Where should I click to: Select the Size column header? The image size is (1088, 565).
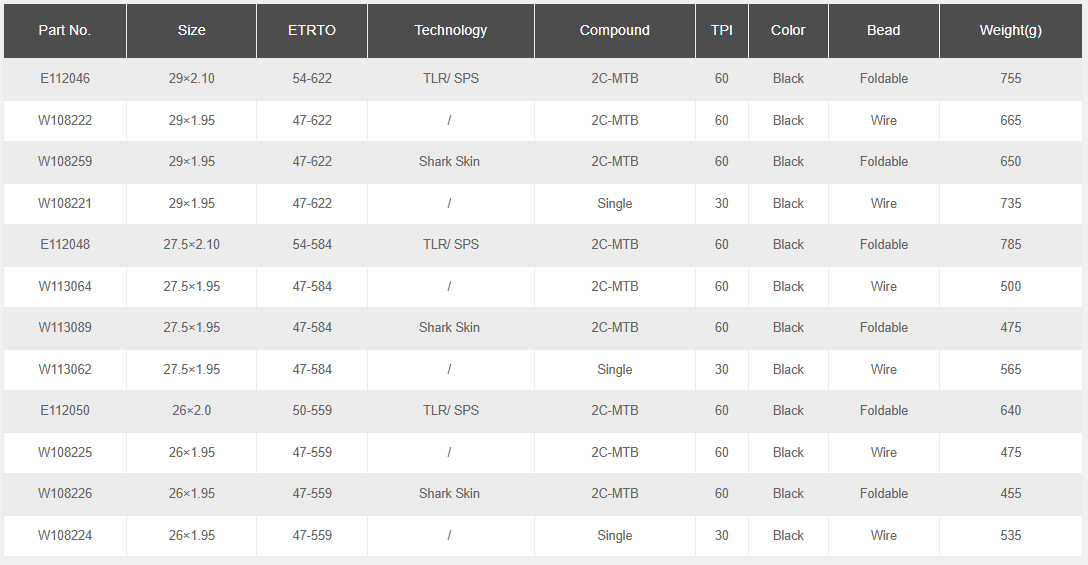pyautogui.click(x=191, y=30)
